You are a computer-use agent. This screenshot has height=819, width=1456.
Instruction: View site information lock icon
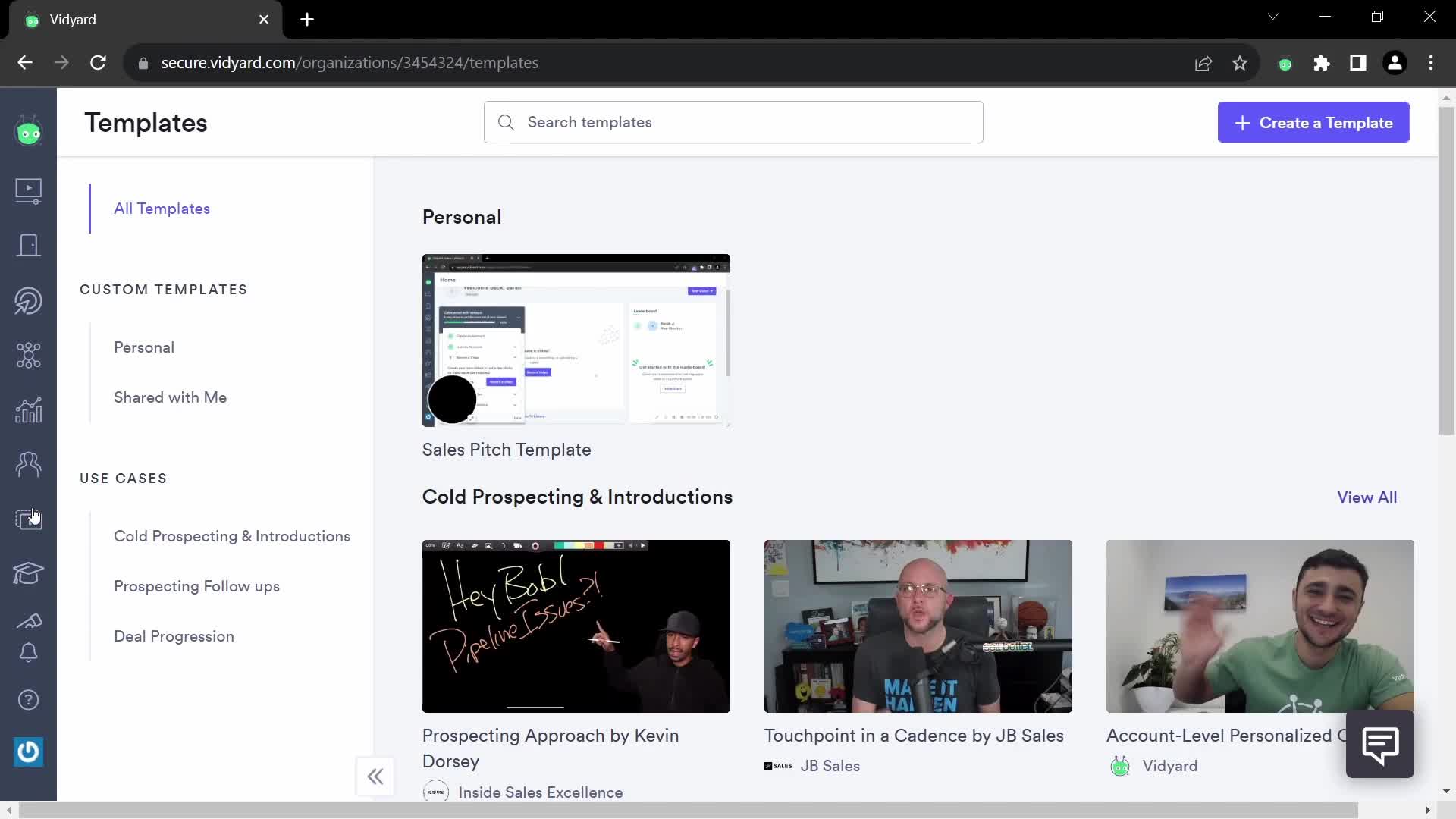pyautogui.click(x=143, y=64)
